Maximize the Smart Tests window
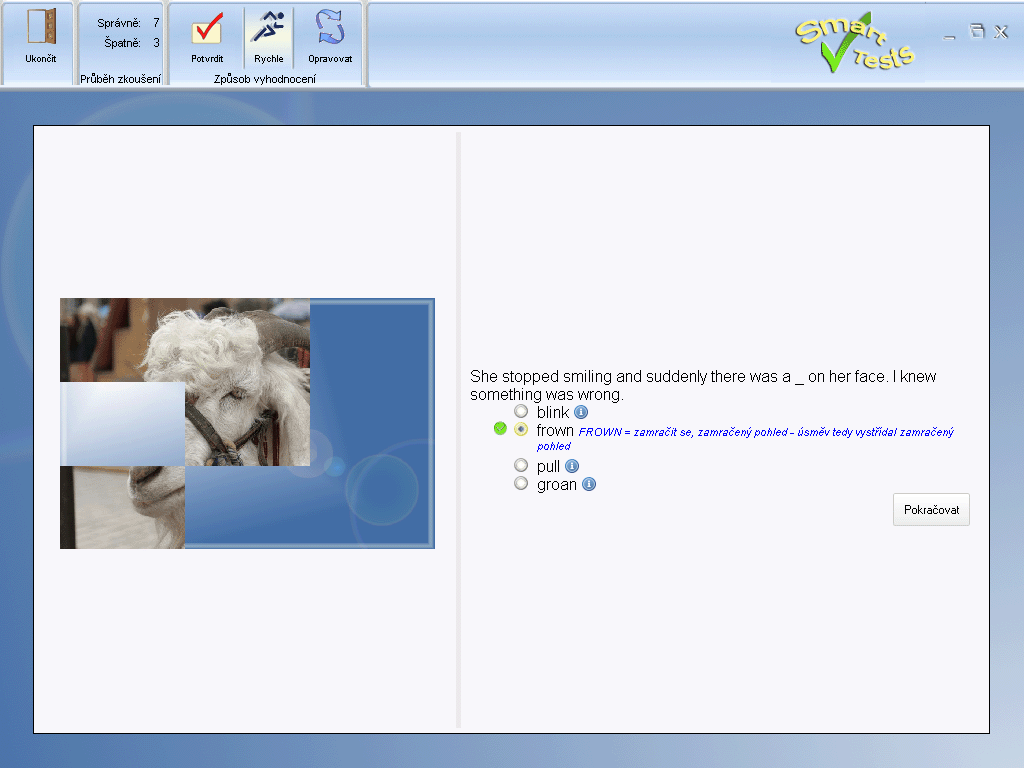The height and width of the screenshot is (768, 1024). [977, 31]
